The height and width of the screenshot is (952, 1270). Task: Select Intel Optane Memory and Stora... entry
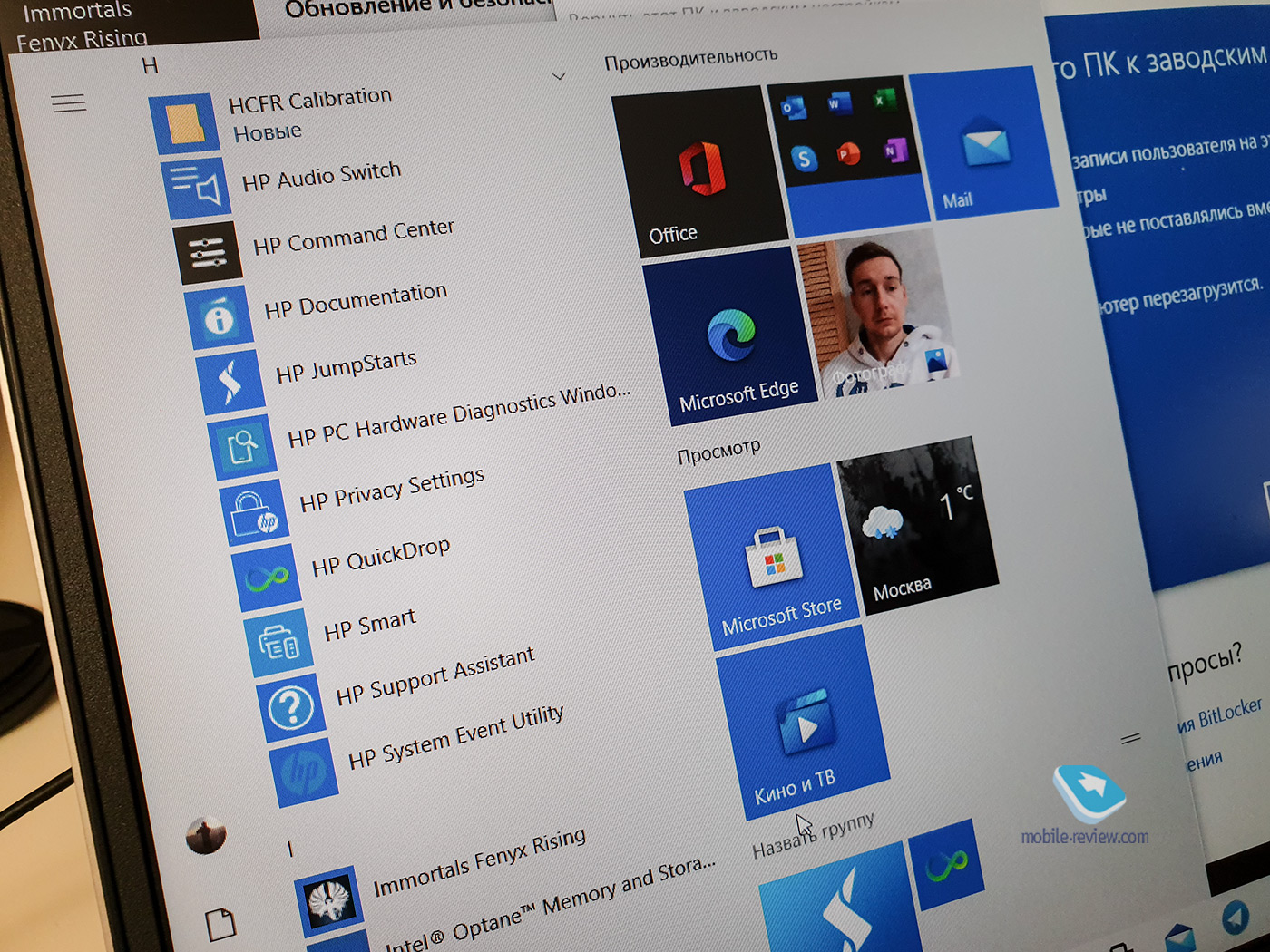[551, 905]
